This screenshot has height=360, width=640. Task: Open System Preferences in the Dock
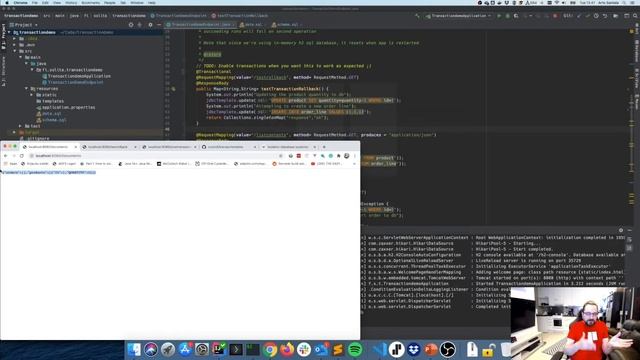tap(202, 350)
